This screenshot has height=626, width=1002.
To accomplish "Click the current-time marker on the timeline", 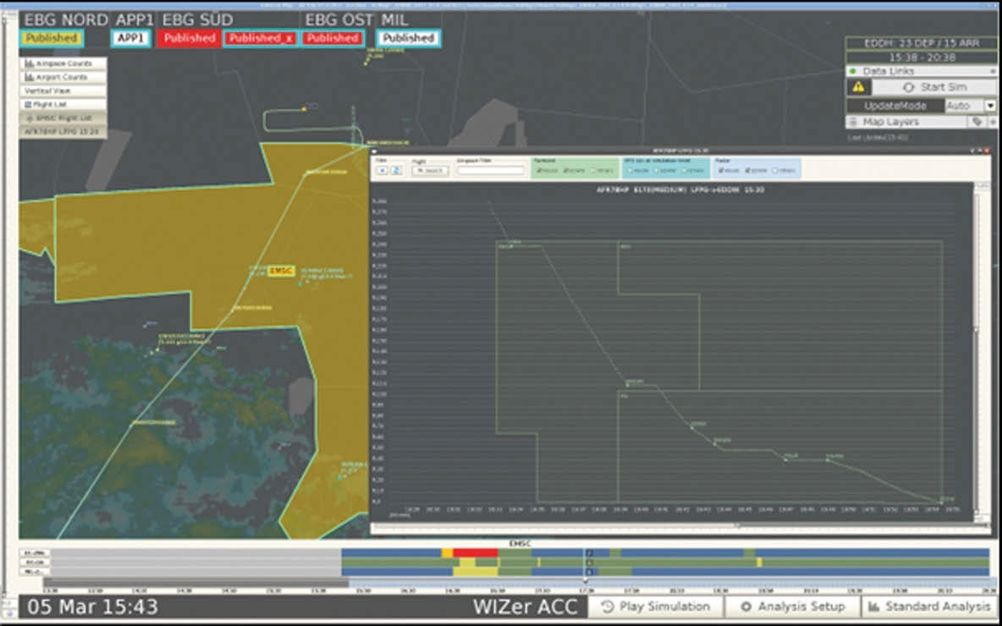I will 585,581.
